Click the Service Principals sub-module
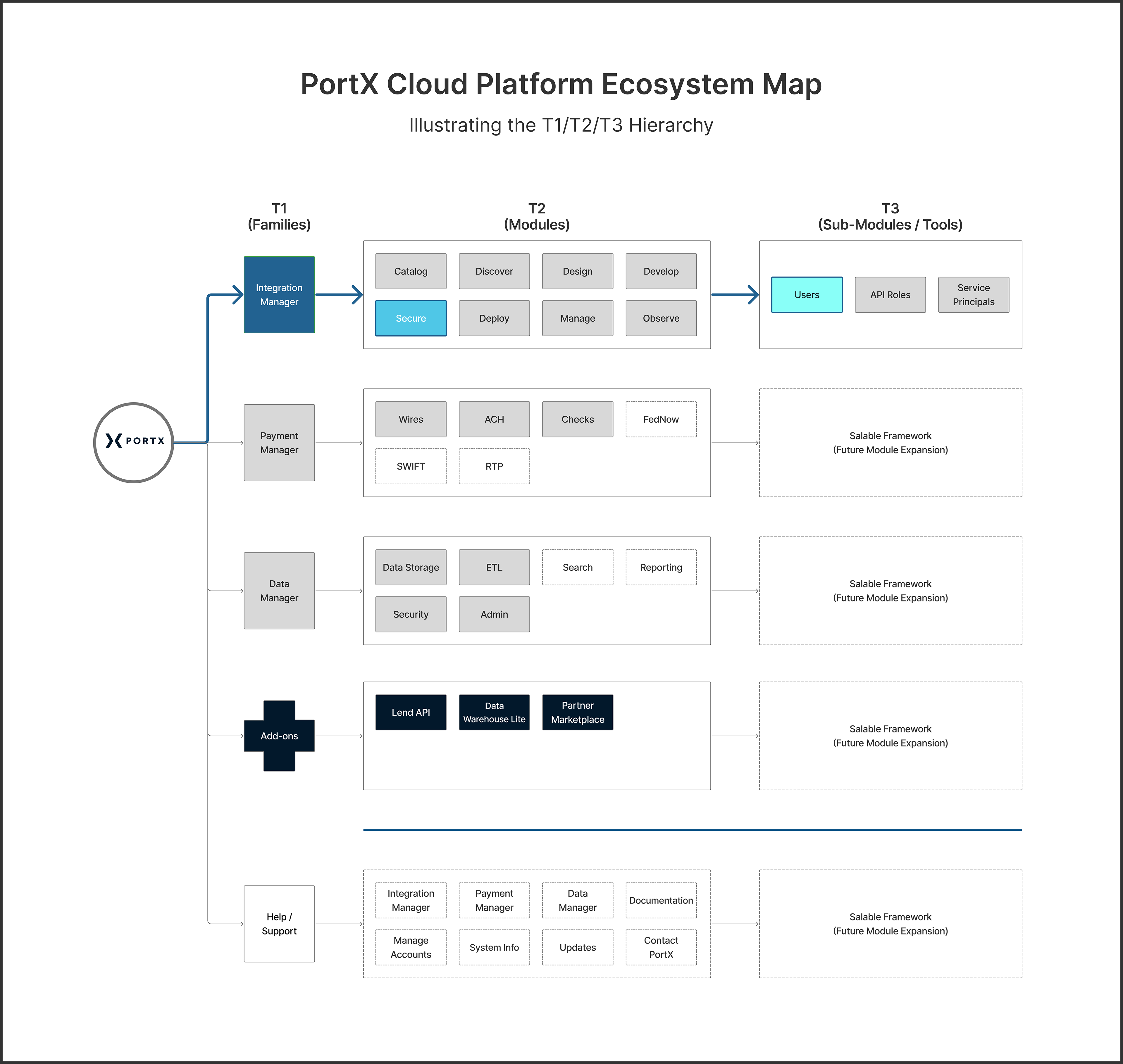 coord(973,294)
